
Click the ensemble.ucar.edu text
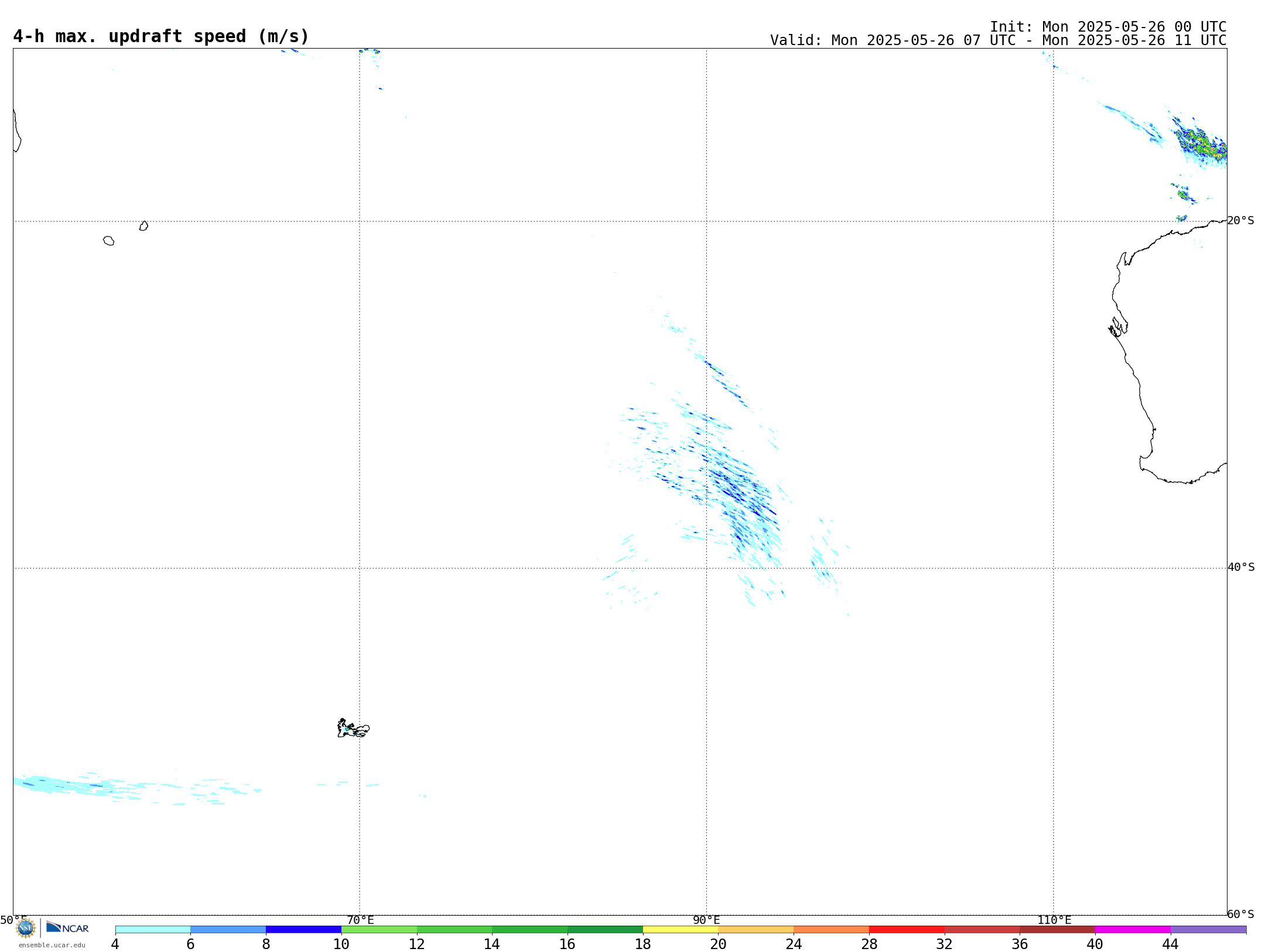(x=52, y=945)
